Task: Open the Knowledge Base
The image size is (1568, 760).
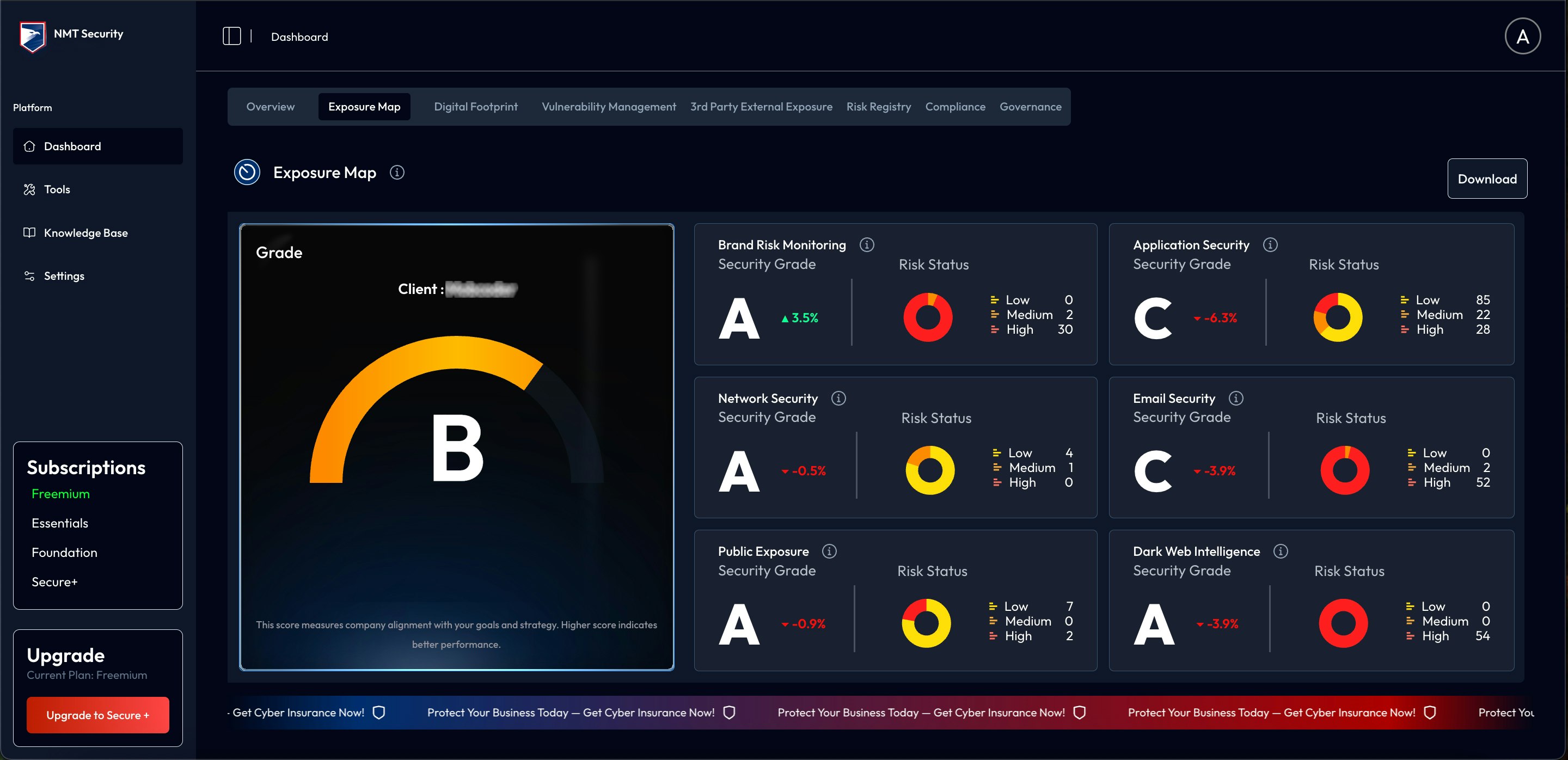Action: tap(85, 232)
